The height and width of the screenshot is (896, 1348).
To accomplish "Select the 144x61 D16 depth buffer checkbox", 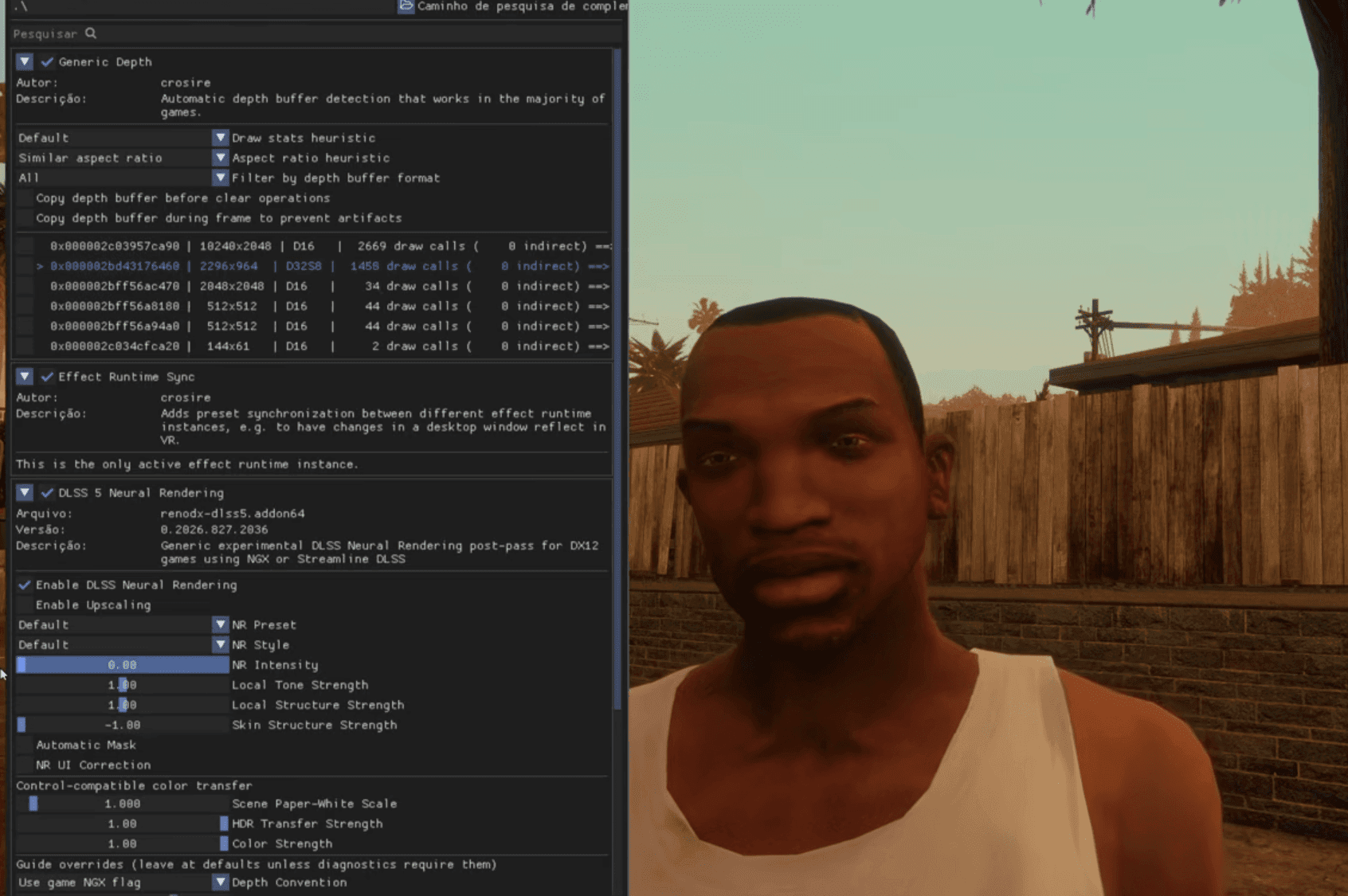I will [x=25, y=346].
